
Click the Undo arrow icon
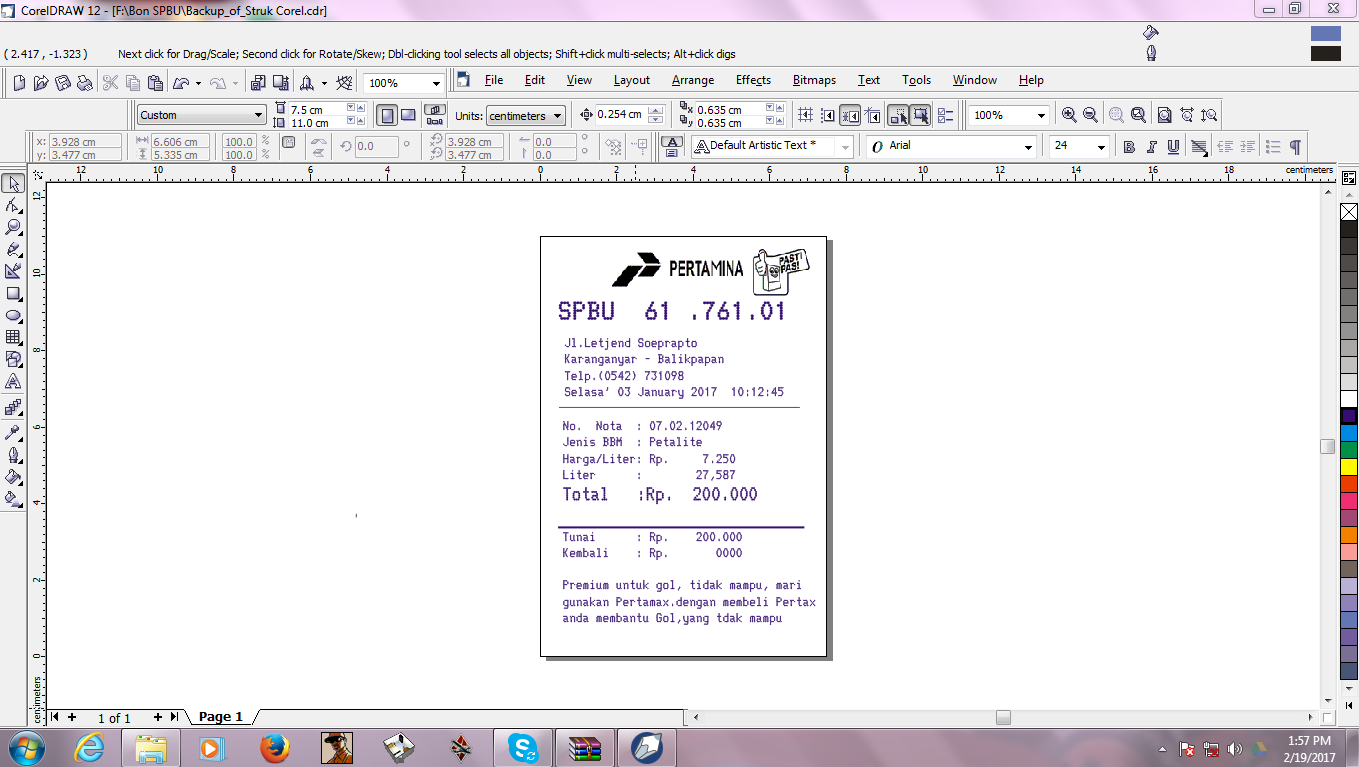(182, 83)
